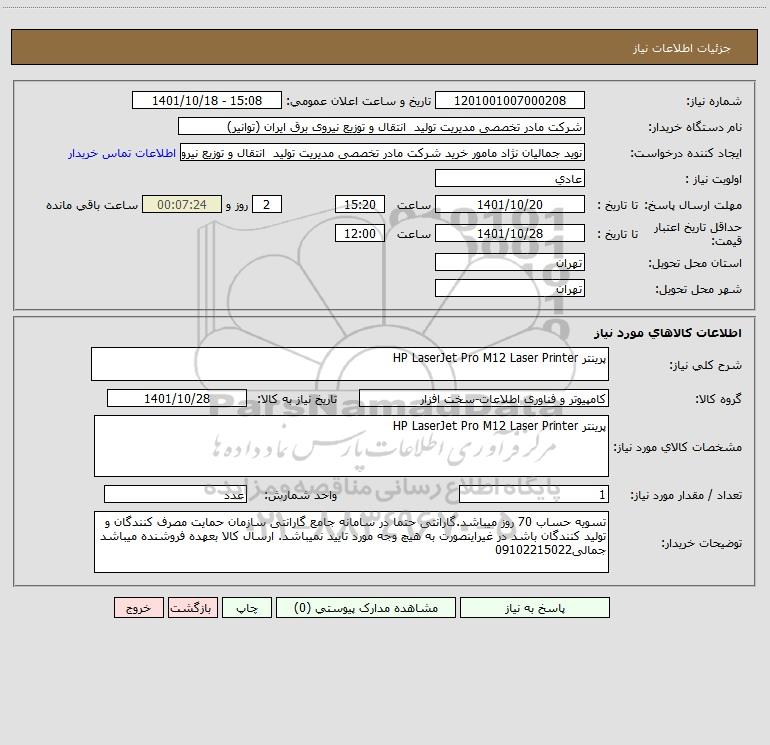This screenshot has width=770, height=745.
Task: Select the شماره نیاز field 1201001007000208
Action: (510, 100)
